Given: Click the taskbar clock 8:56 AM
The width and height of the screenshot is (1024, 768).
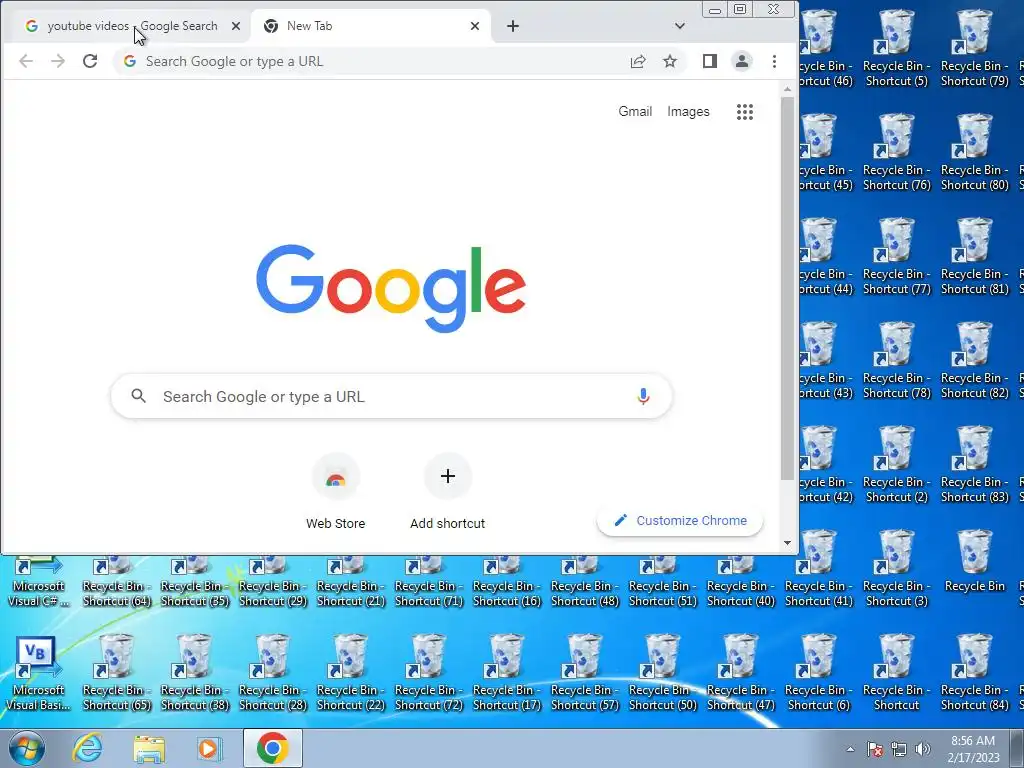Looking at the screenshot, I should (973, 749).
